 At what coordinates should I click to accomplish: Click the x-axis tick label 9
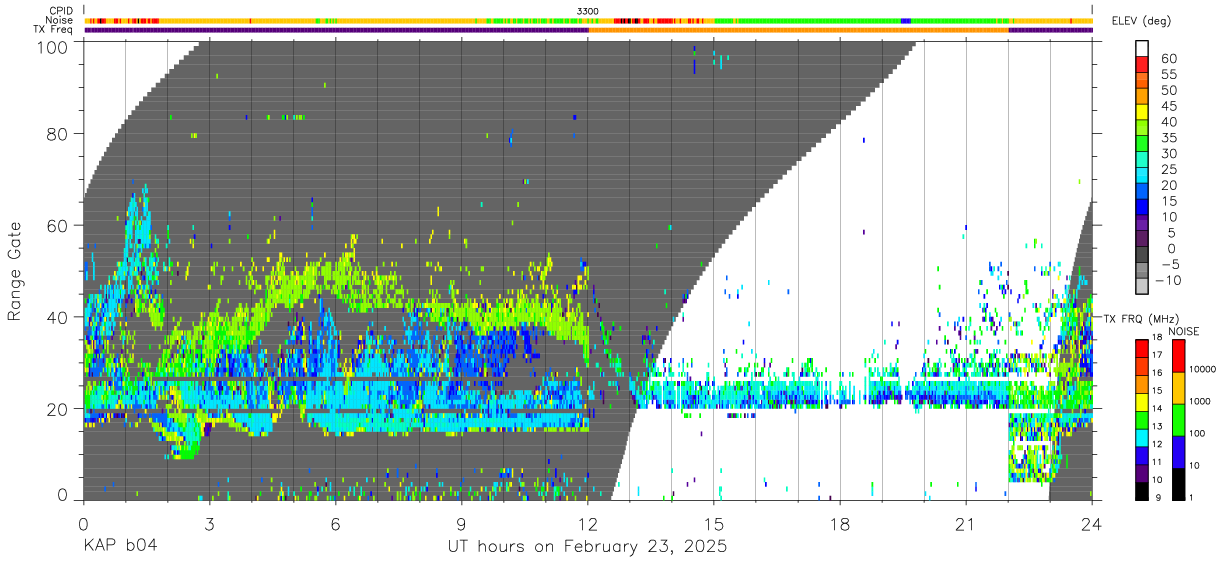(x=461, y=523)
